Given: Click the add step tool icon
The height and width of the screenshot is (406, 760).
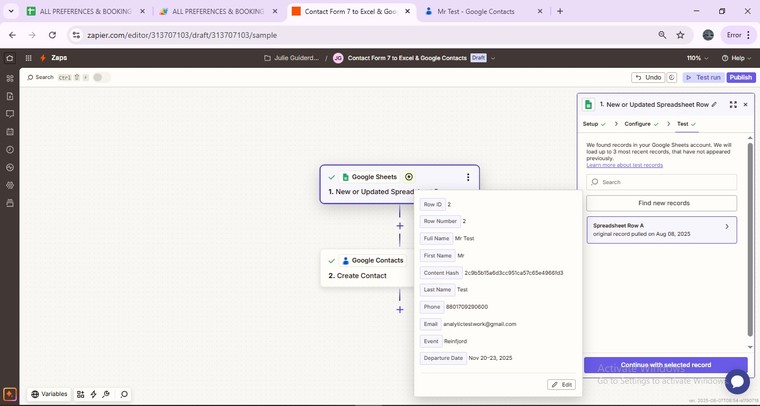Looking at the screenshot, I should (80, 394).
